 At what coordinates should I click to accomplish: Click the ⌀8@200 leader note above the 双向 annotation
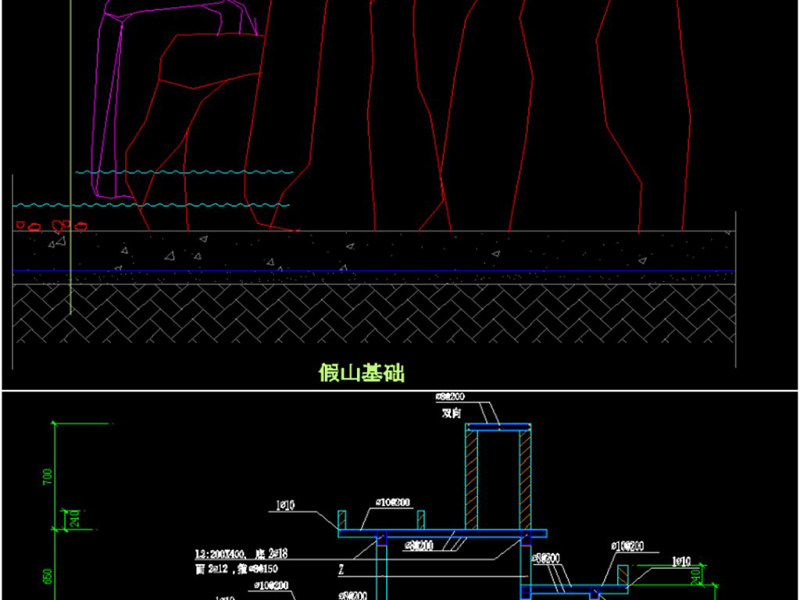450,396
